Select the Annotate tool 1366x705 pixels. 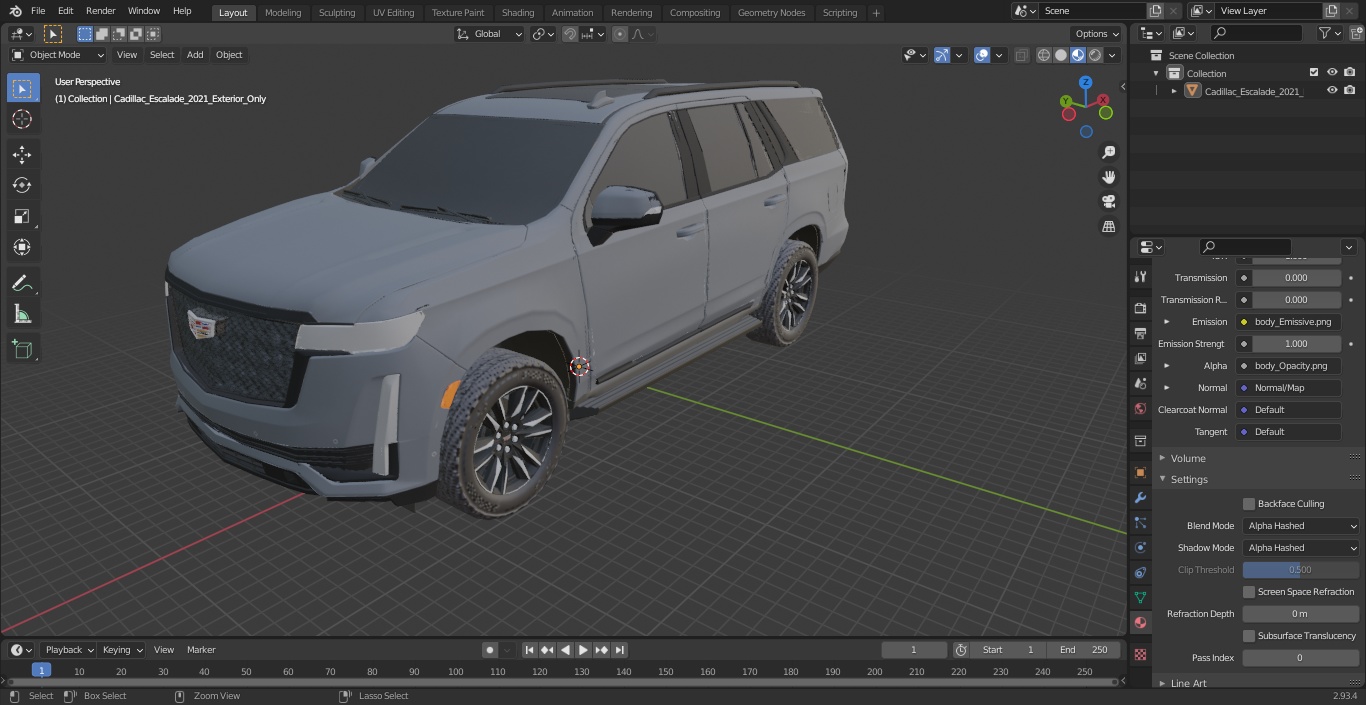pos(22,283)
